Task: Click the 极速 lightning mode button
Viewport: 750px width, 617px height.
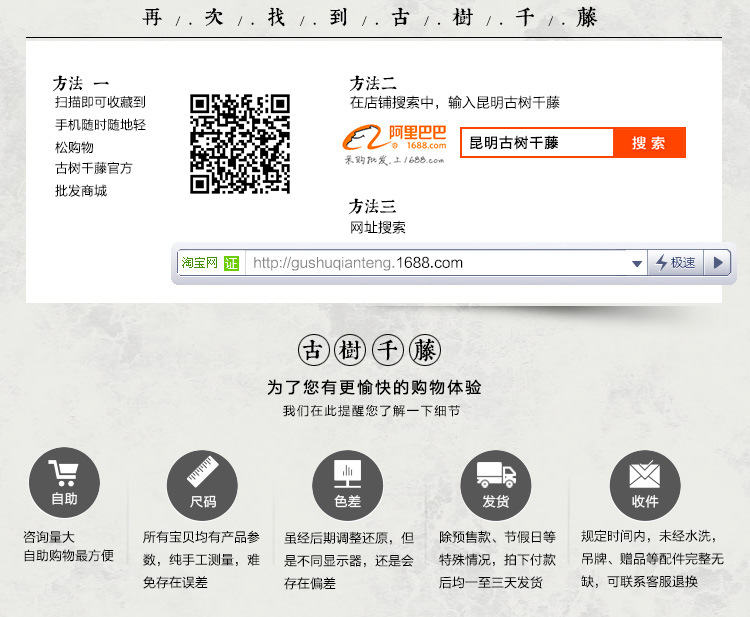Action: [x=675, y=263]
